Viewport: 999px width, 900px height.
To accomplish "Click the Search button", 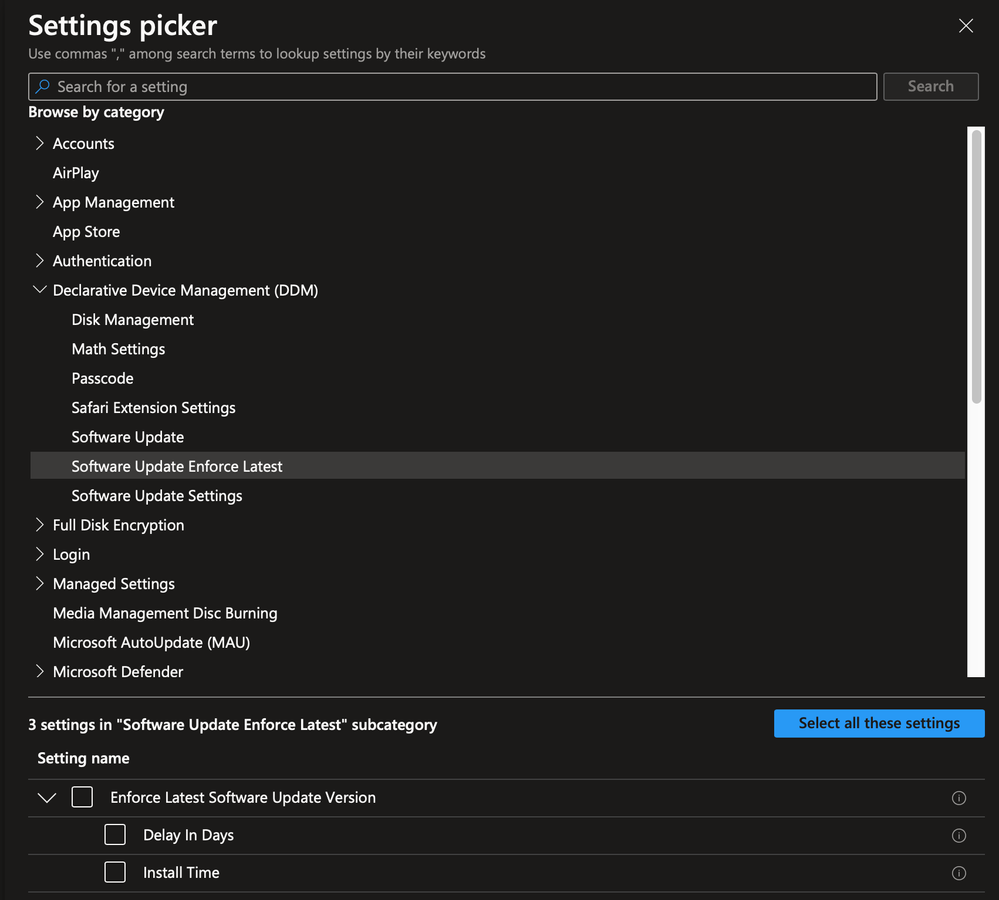I will [930, 87].
